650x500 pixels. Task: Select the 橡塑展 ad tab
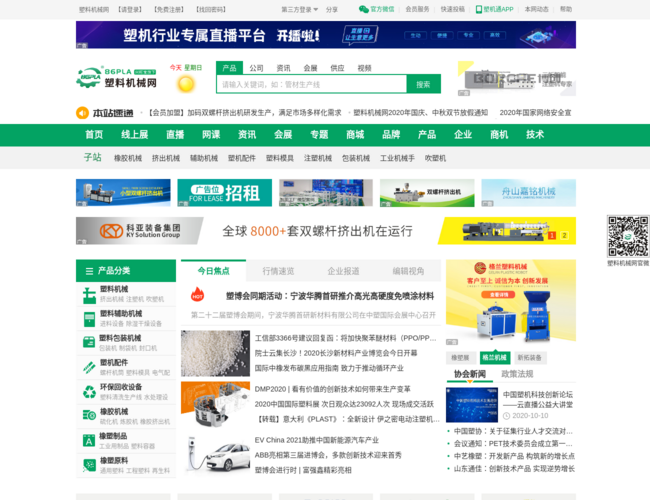click(x=460, y=357)
